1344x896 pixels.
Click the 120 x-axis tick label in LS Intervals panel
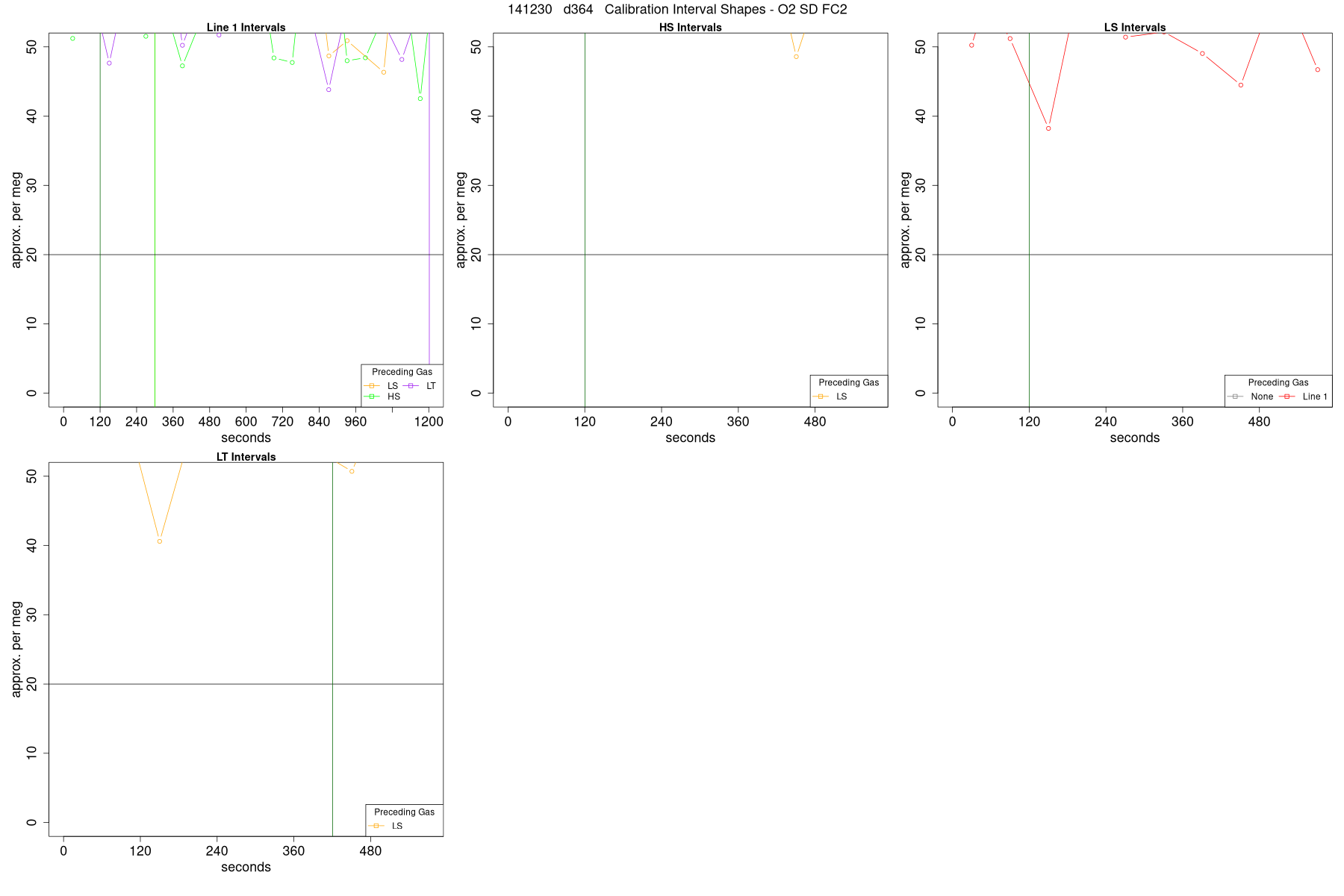coord(1029,422)
